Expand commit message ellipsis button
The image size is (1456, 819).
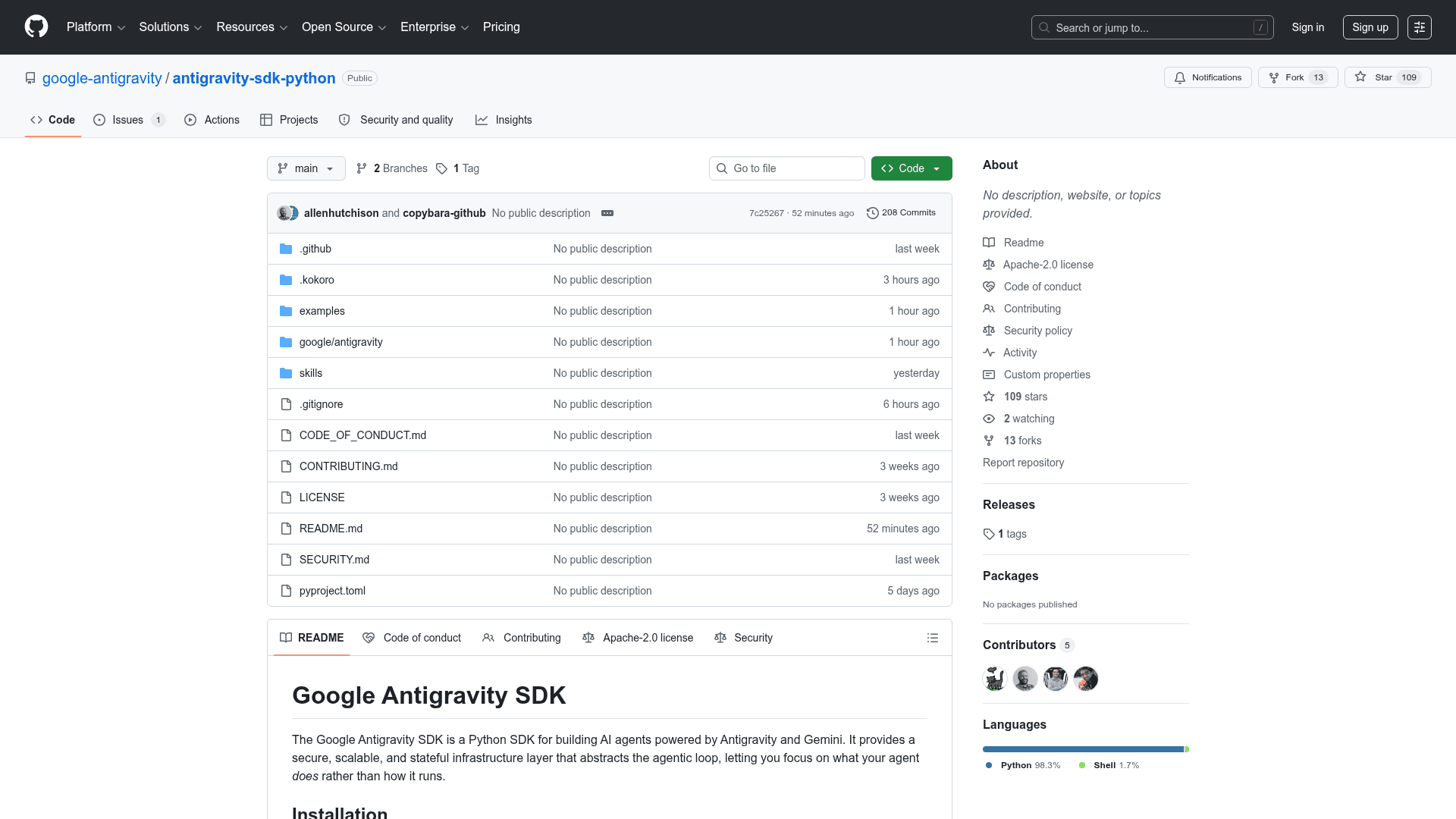click(607, 213)
